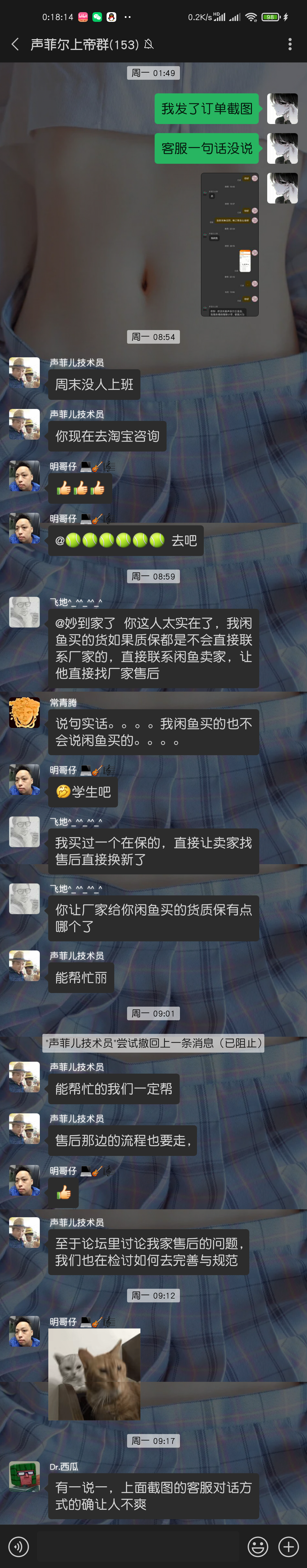Open the three-dot group menu

[x=290, y=44]
